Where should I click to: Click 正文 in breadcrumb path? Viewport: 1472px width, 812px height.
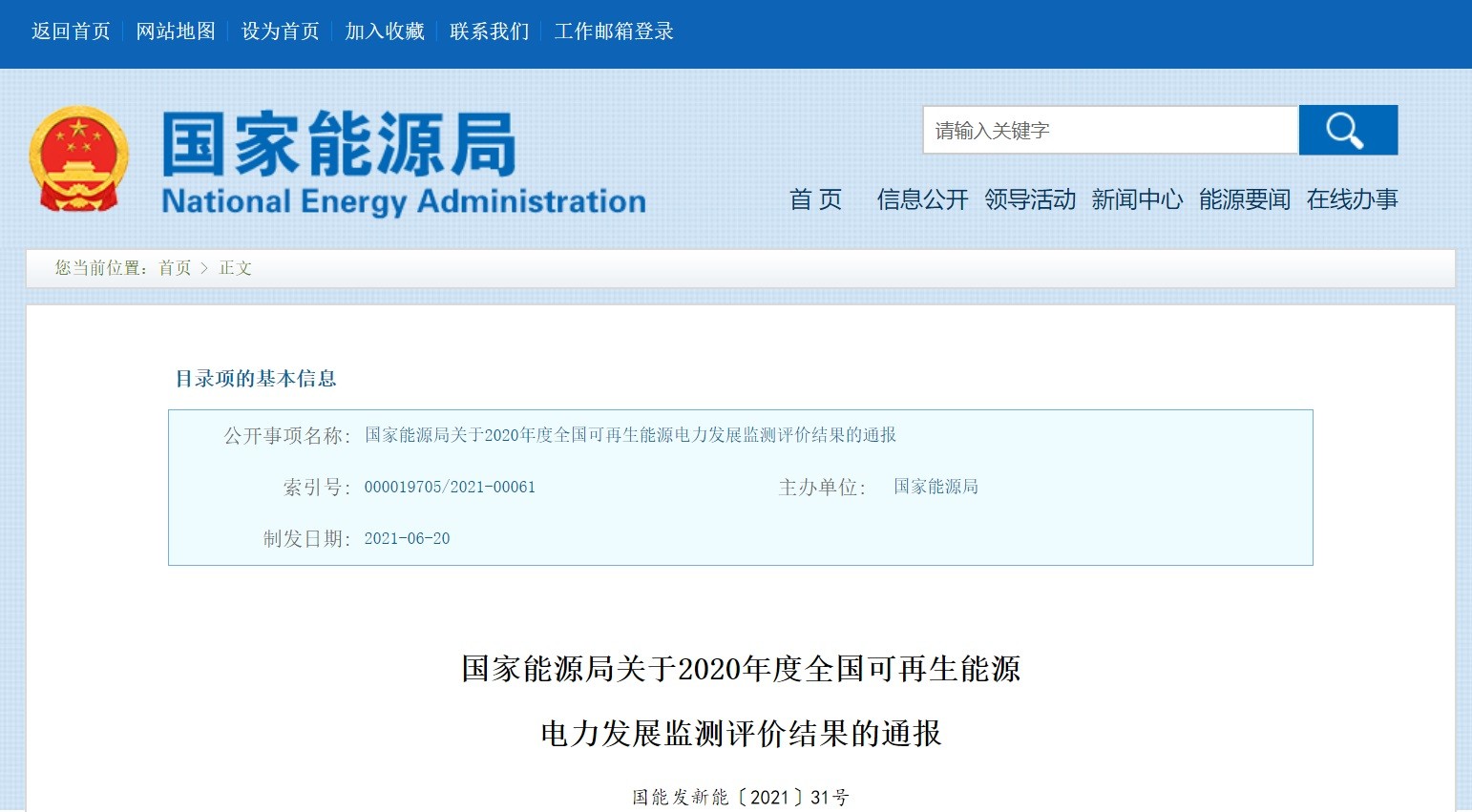[236, 268]
